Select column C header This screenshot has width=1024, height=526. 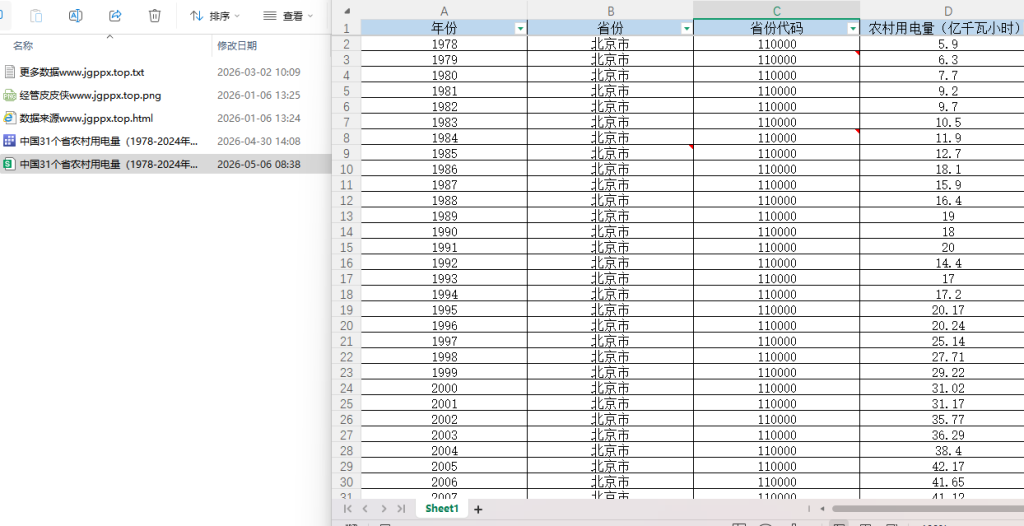coord(776,10)
